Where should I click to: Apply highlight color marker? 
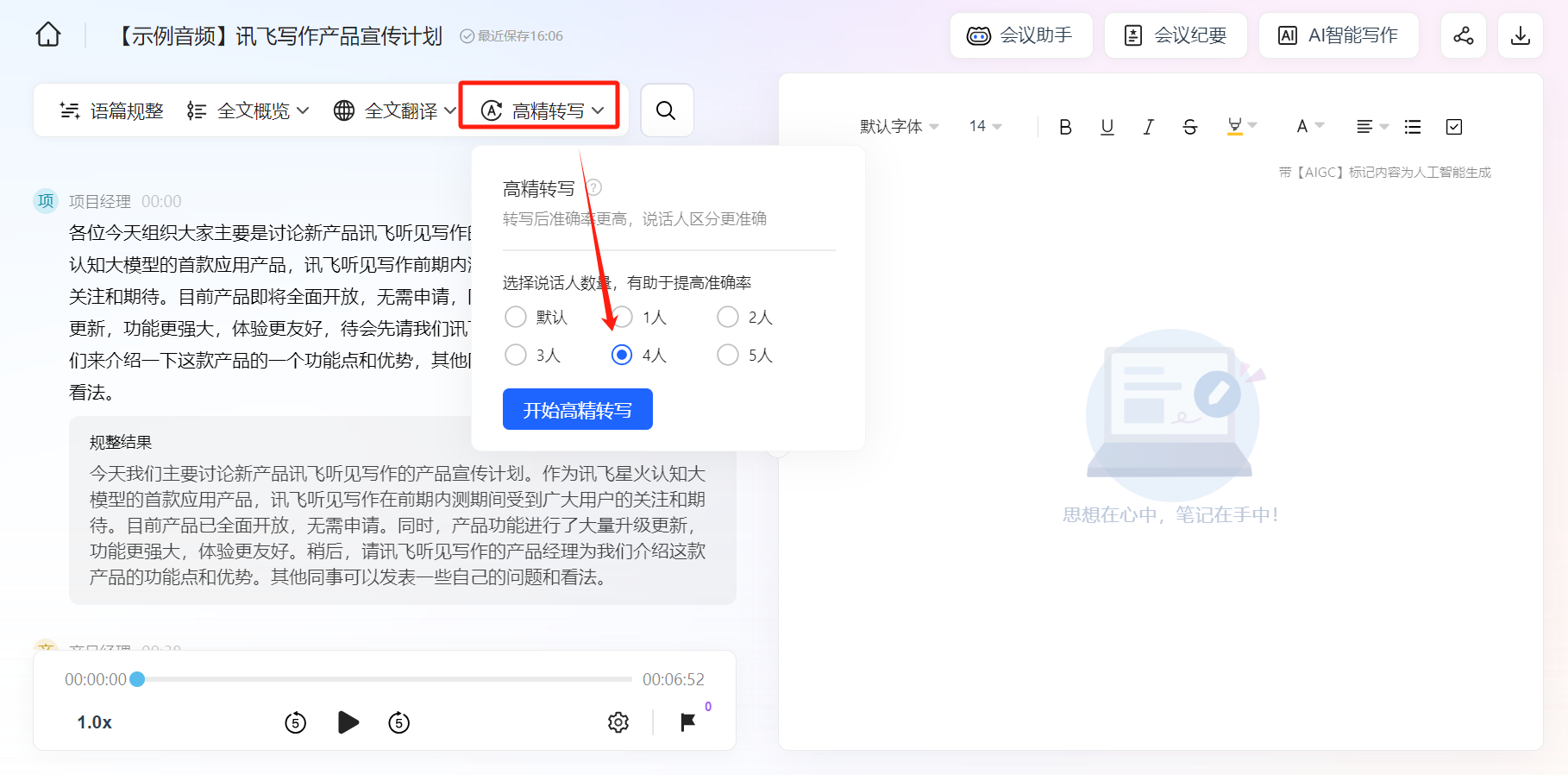pyautogui.click(x=1235, y=127)
